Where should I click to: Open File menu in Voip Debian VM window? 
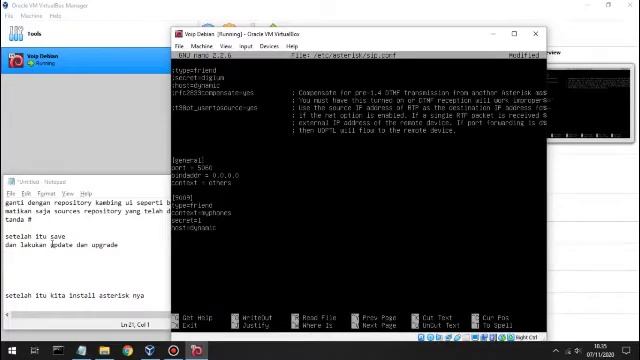(x=179, y=46)
